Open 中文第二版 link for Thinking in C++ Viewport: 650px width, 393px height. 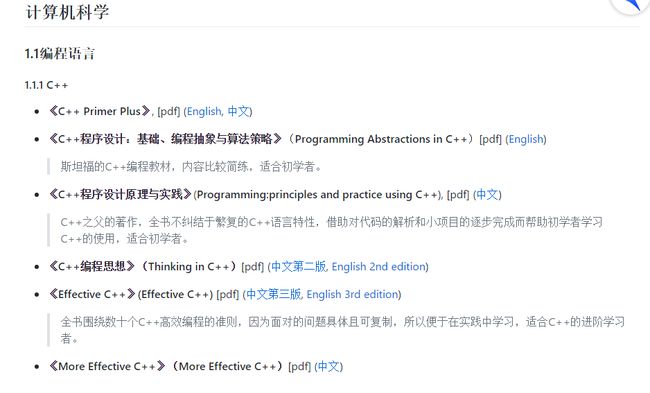(x=299, y=267)
